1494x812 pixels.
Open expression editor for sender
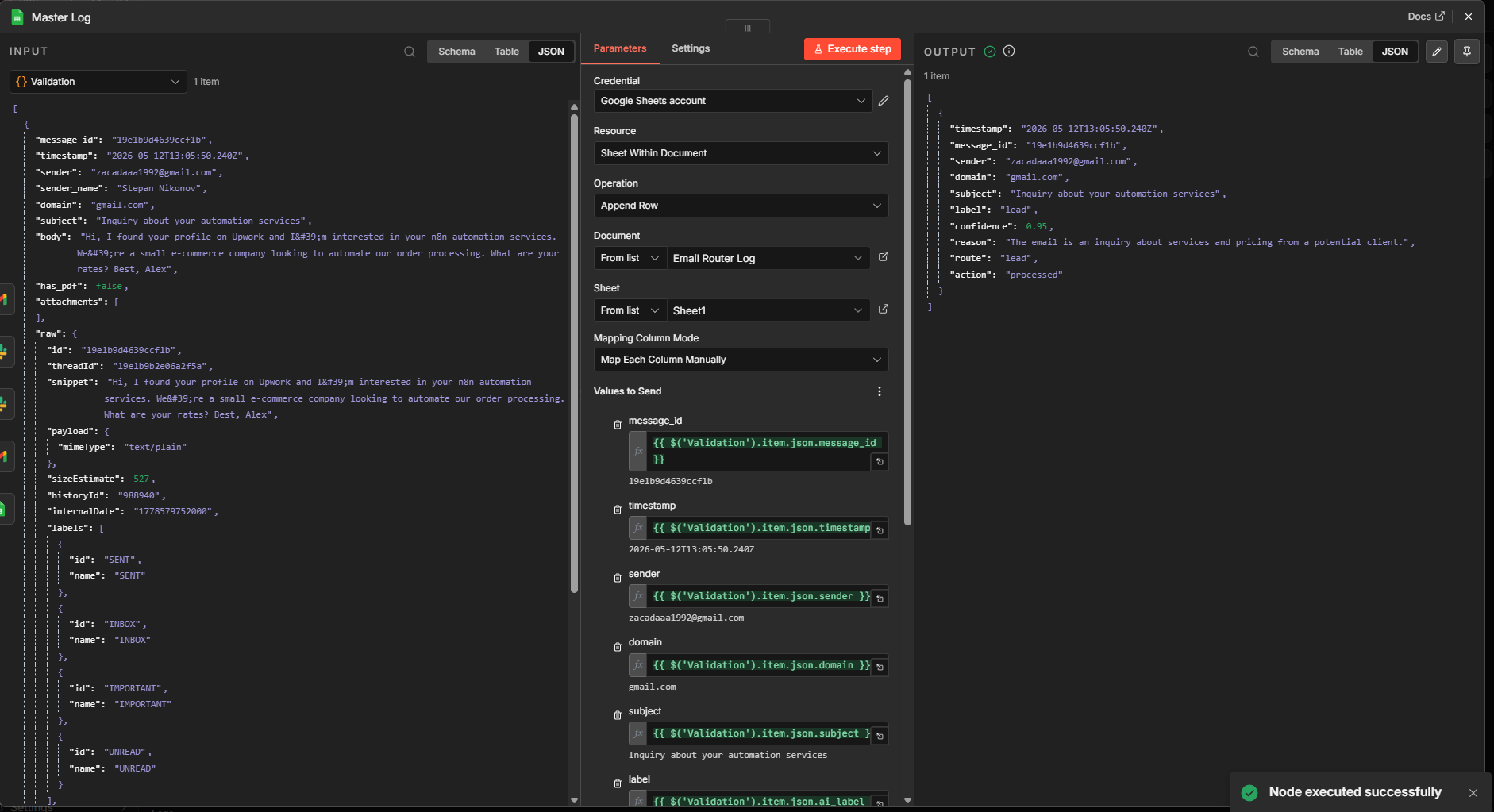pos(880,598)
